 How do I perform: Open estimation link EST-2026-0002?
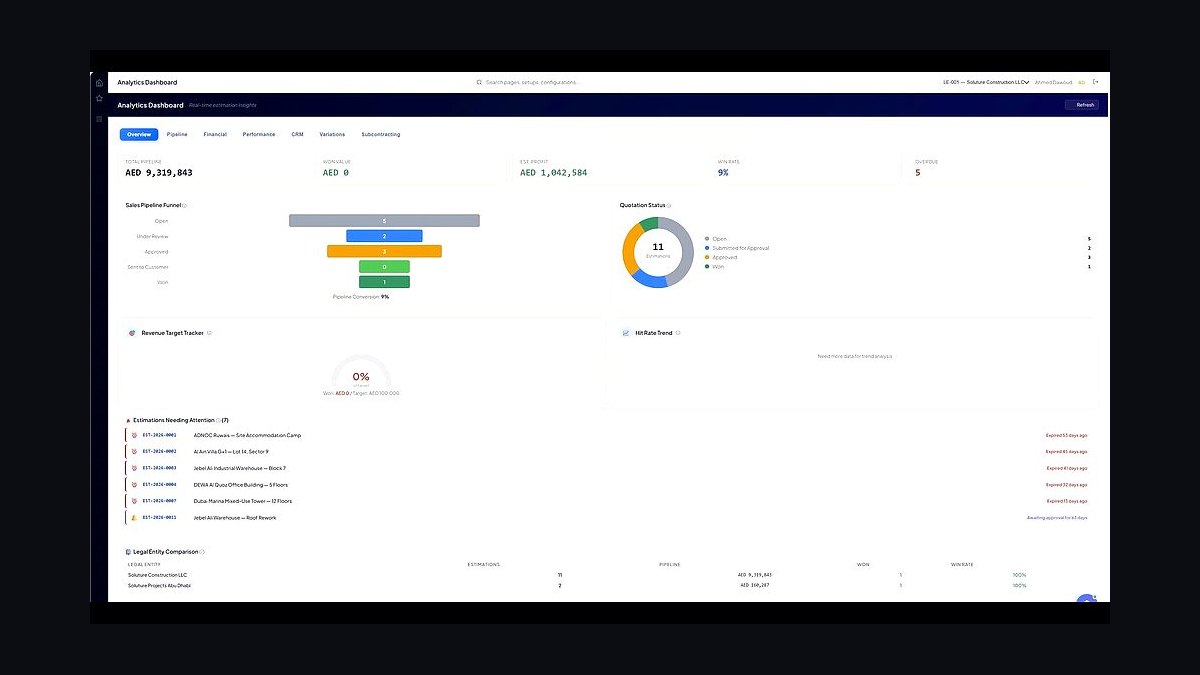[x=160, y=452]
